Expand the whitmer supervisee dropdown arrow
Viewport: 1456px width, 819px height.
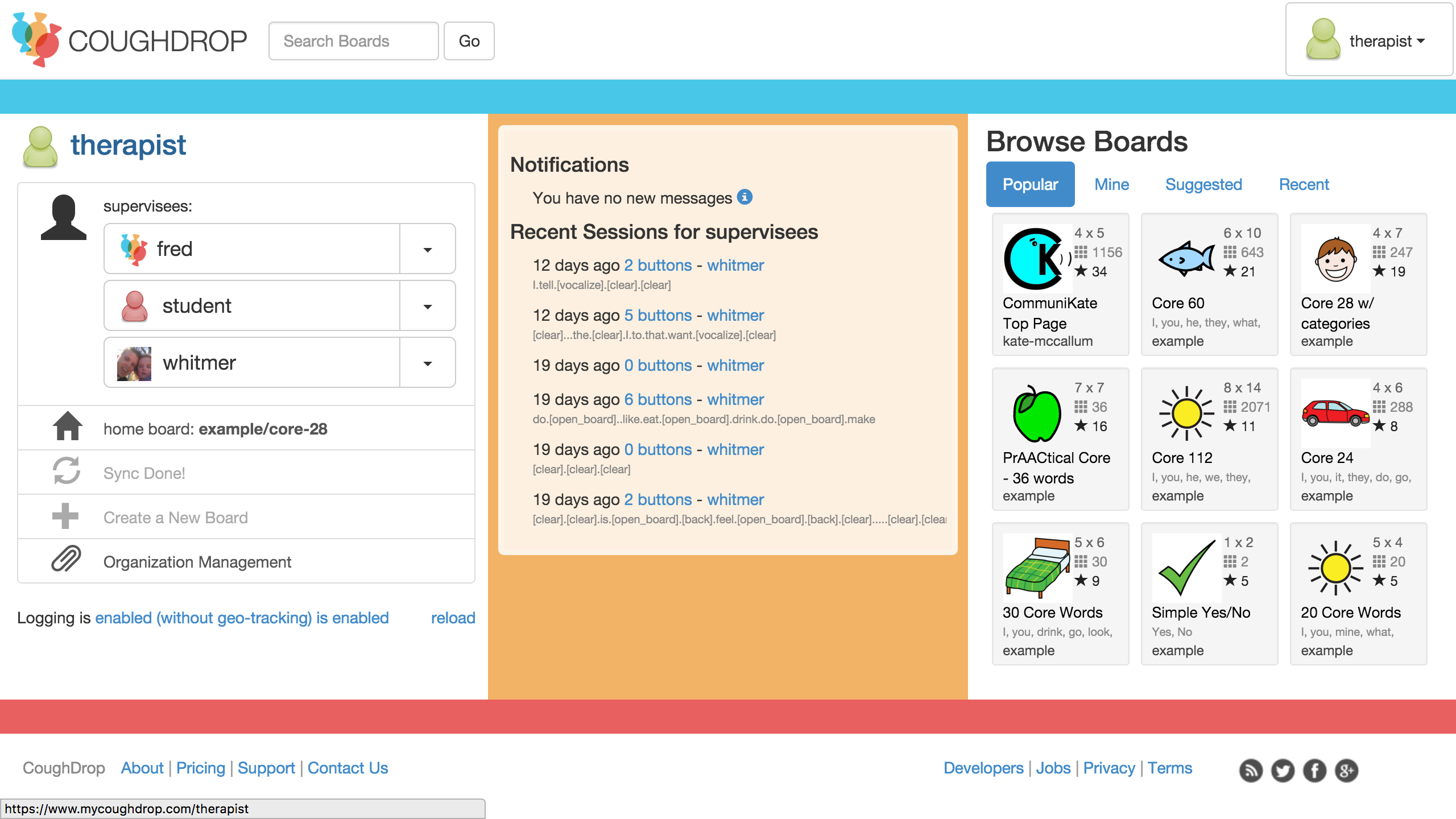[427, 363]
